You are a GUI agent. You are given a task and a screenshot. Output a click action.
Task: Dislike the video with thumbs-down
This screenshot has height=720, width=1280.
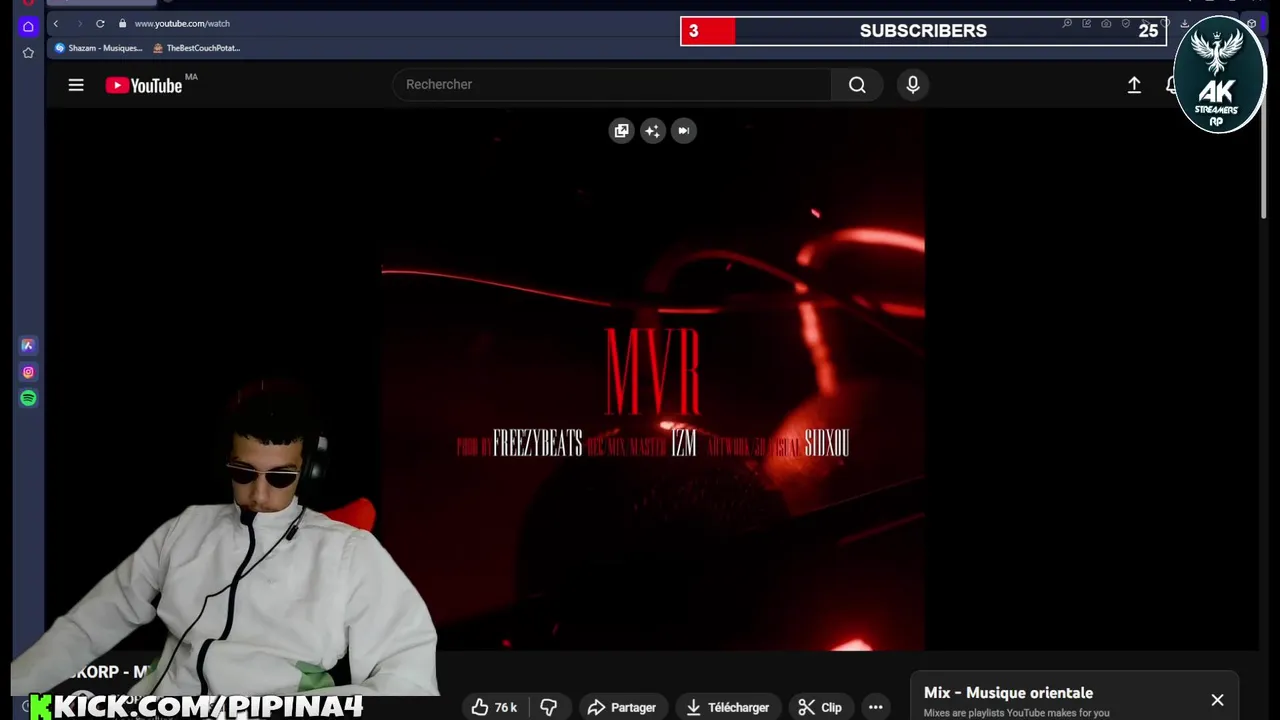(549, 707)
